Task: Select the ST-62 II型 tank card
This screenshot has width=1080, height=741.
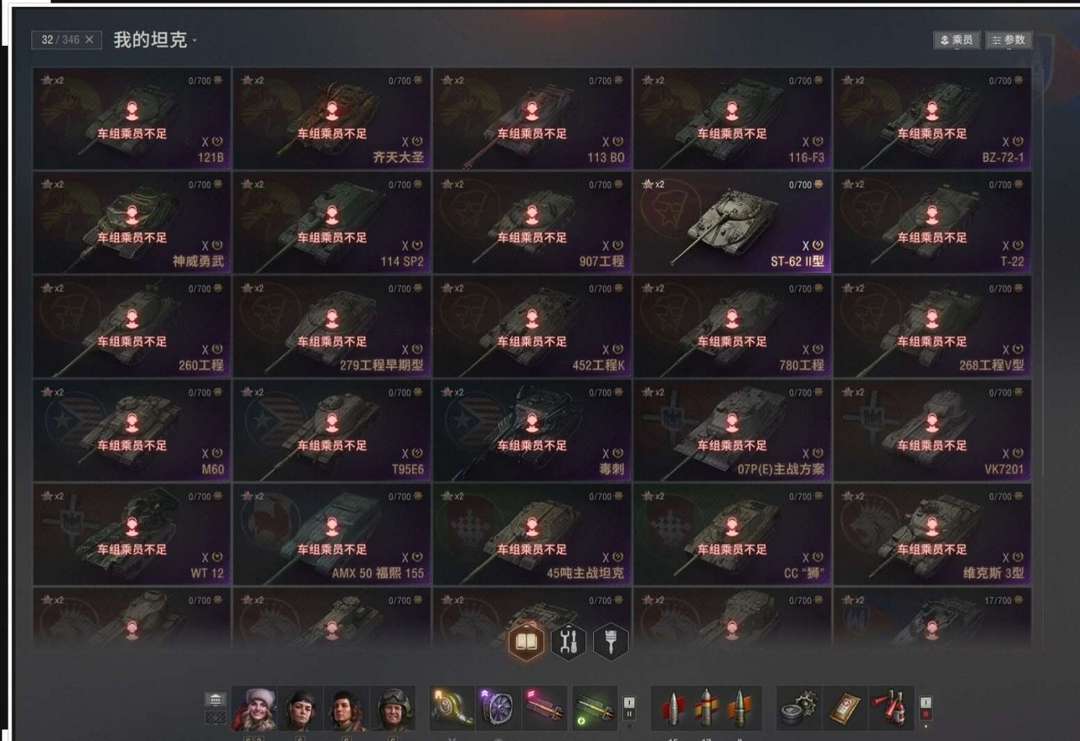Action: click(732, 222)
